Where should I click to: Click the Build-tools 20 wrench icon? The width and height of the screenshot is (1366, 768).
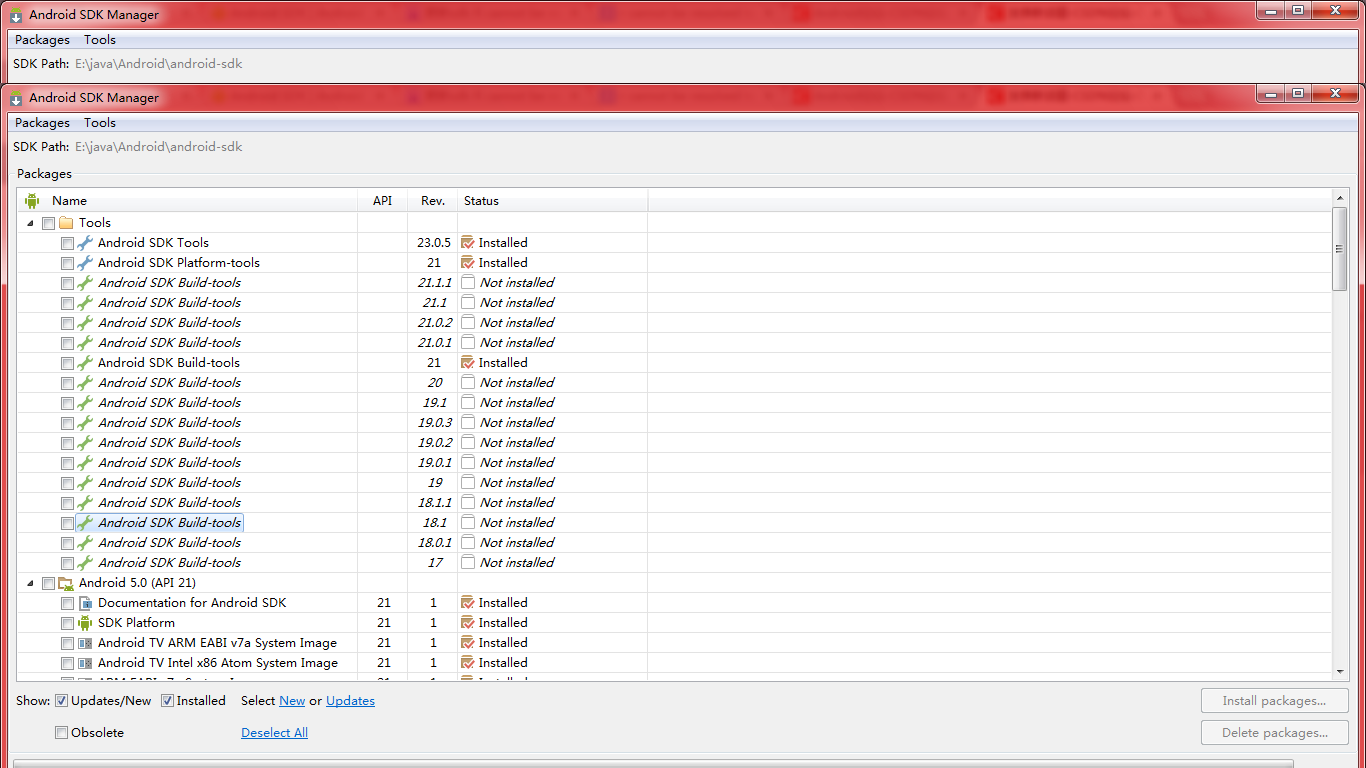pyautogui.click(x=85, y=383)
